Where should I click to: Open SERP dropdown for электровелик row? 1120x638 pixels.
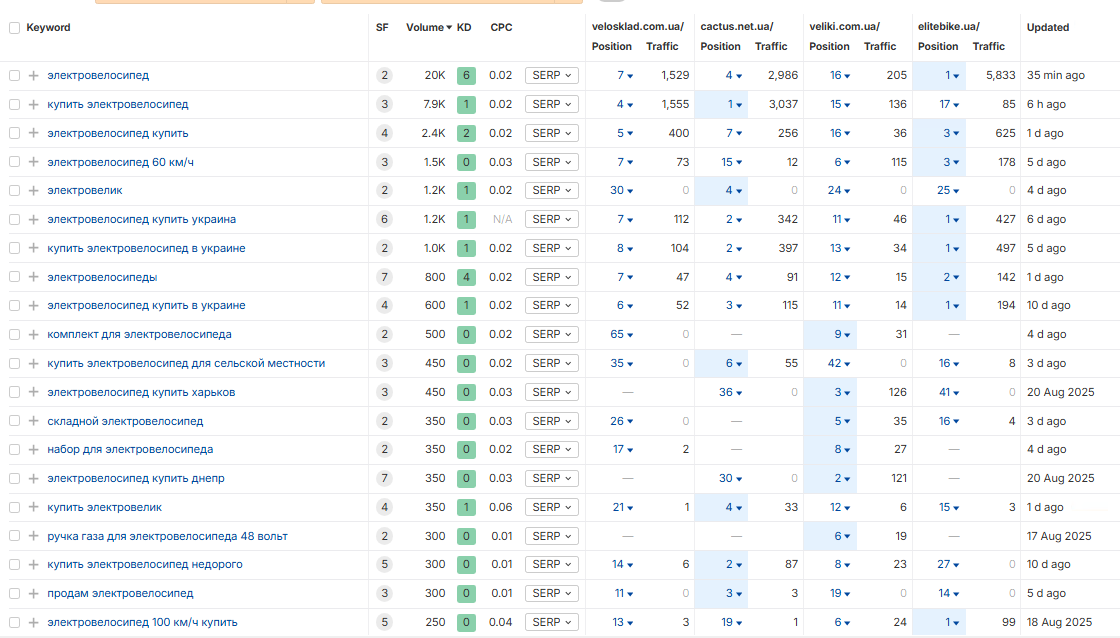(551, 191)
